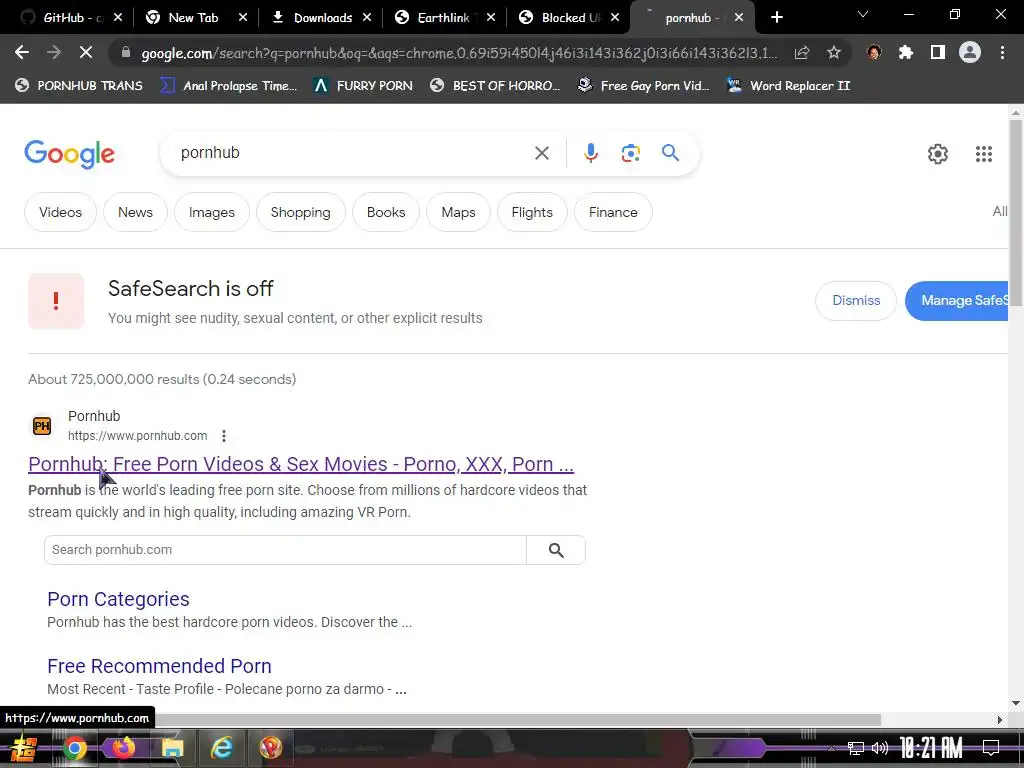Filter results by News
Screen dimensions: 1024x768
click(135, 212)
